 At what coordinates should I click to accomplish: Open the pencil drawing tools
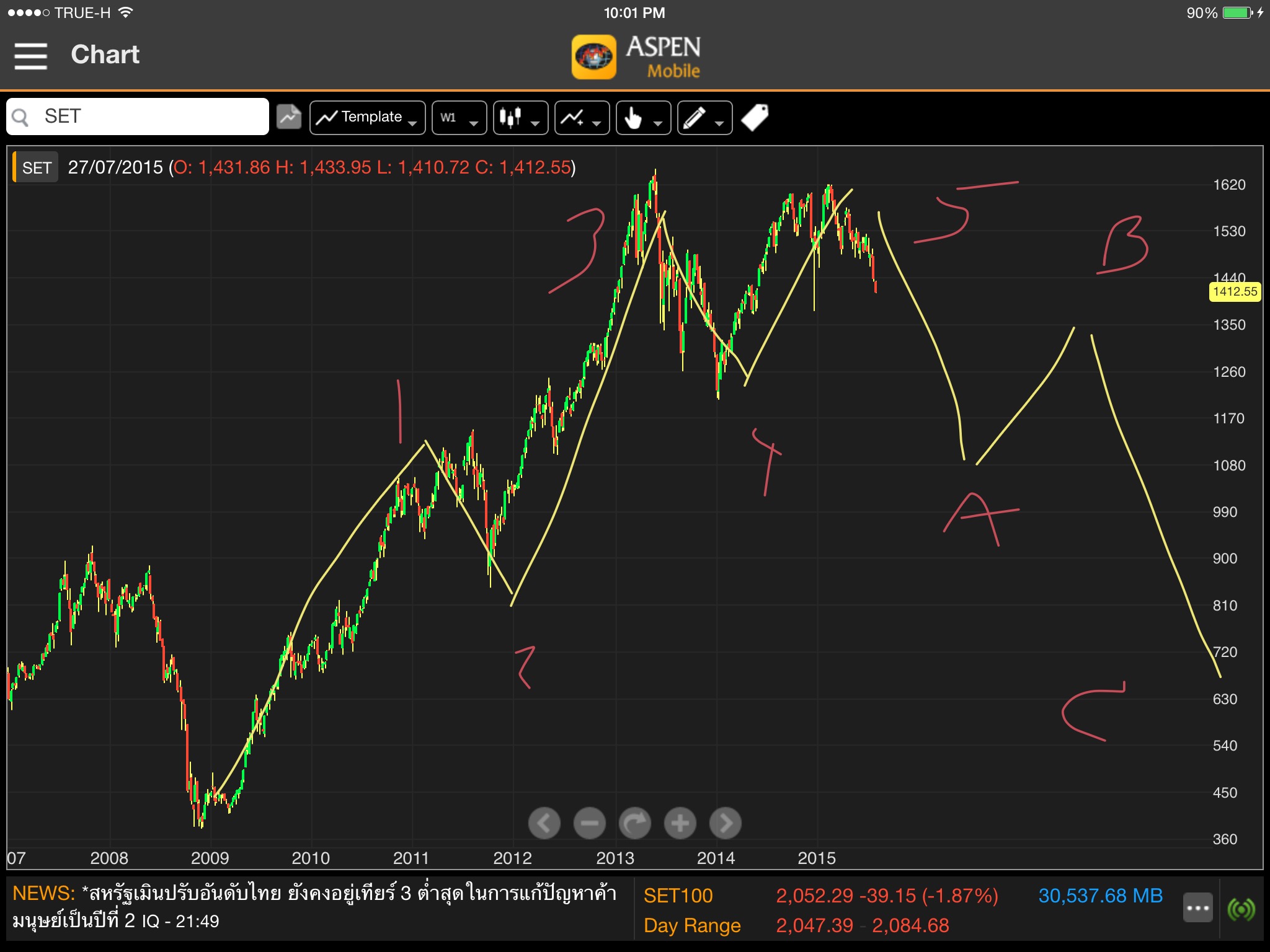(704, 117)
